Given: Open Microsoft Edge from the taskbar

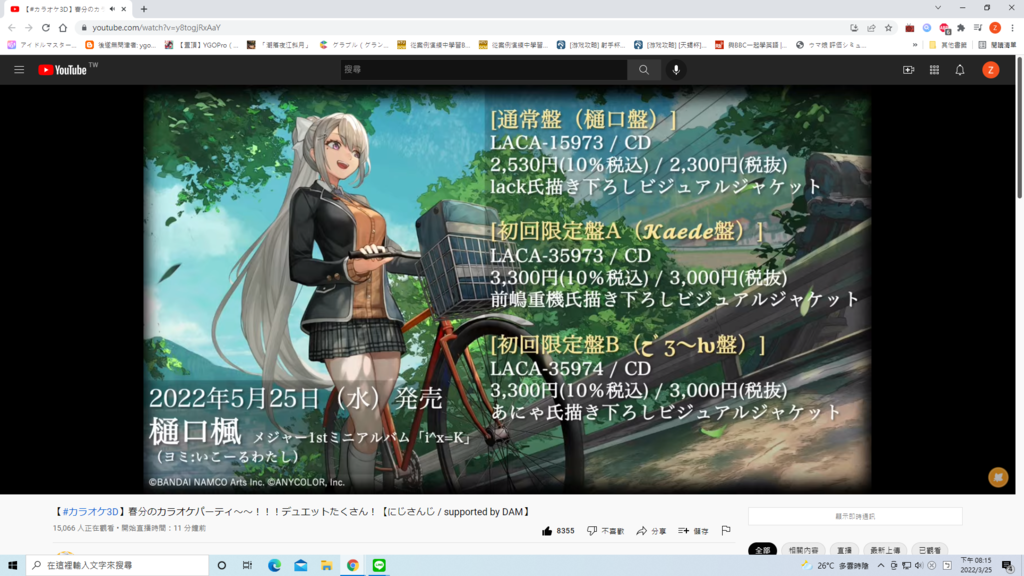Looking at the screenshot, I should point(274,565).
